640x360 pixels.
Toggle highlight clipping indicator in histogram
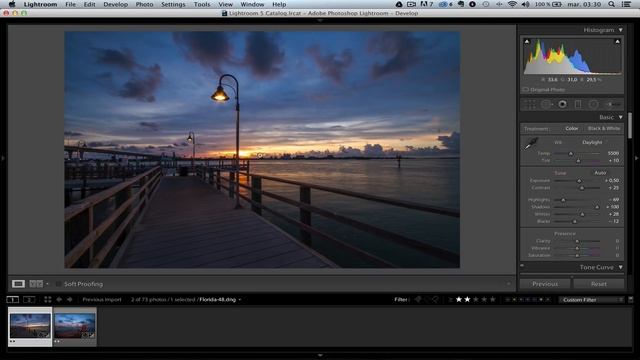tap(617, 42)
